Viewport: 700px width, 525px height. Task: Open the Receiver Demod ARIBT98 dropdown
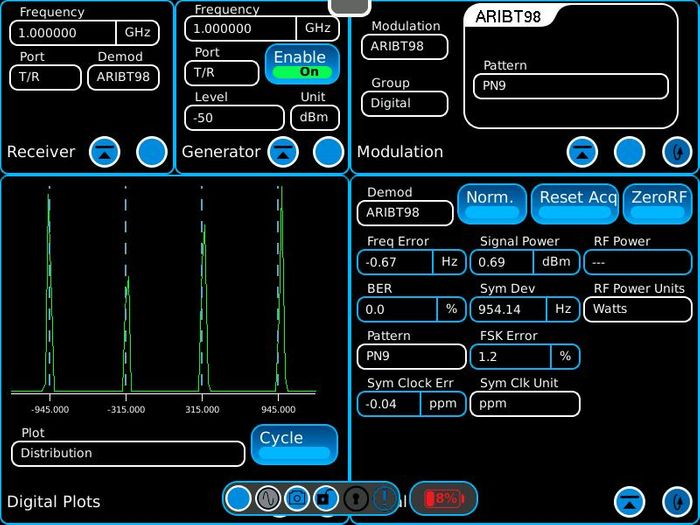pos(123,78)
